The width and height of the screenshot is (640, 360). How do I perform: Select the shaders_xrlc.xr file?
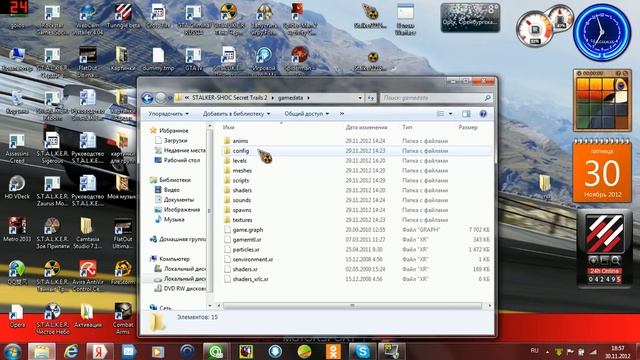click(250, 279)
